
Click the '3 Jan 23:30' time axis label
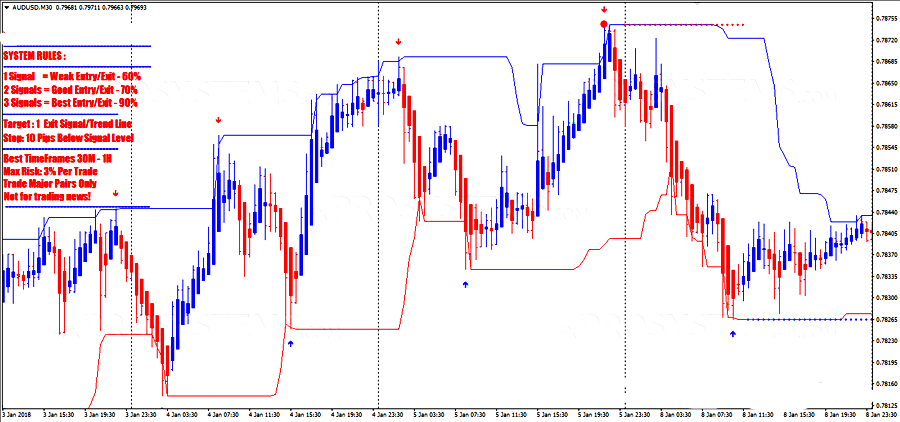141,414
